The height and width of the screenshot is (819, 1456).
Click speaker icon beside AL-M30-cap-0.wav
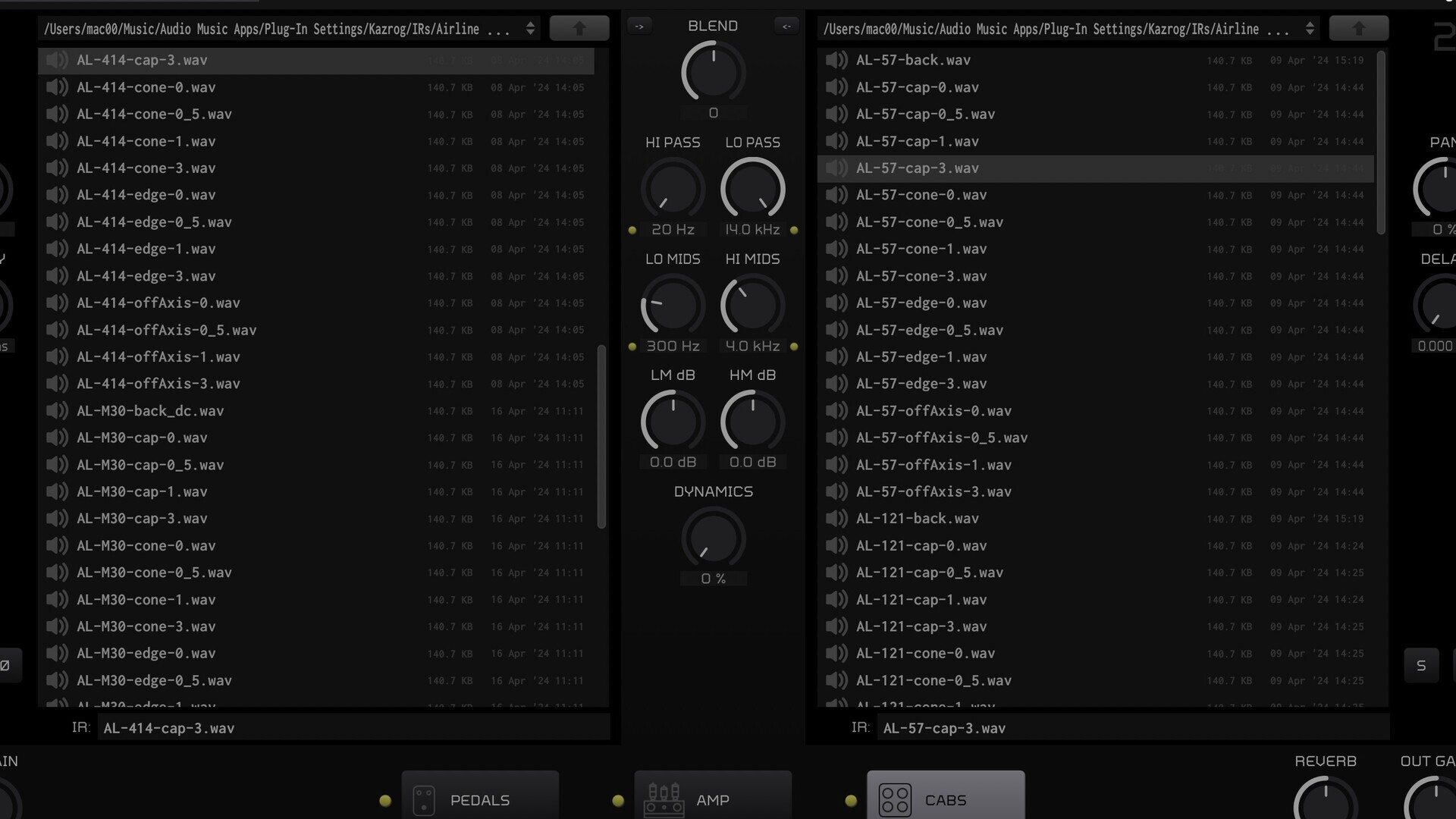point(57,438)
